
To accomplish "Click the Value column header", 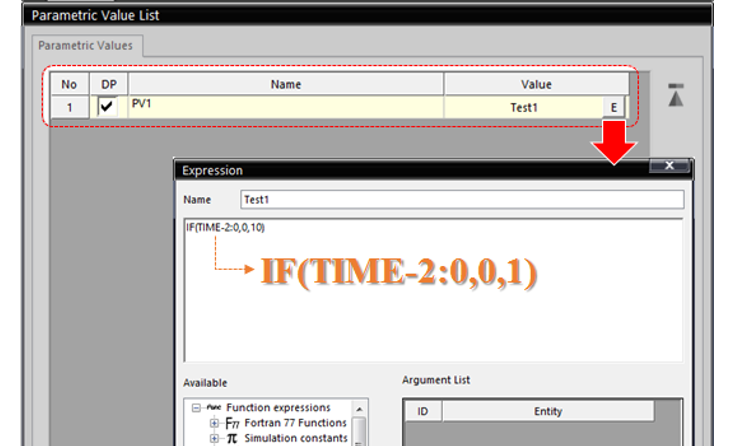I will coord(536,85).
